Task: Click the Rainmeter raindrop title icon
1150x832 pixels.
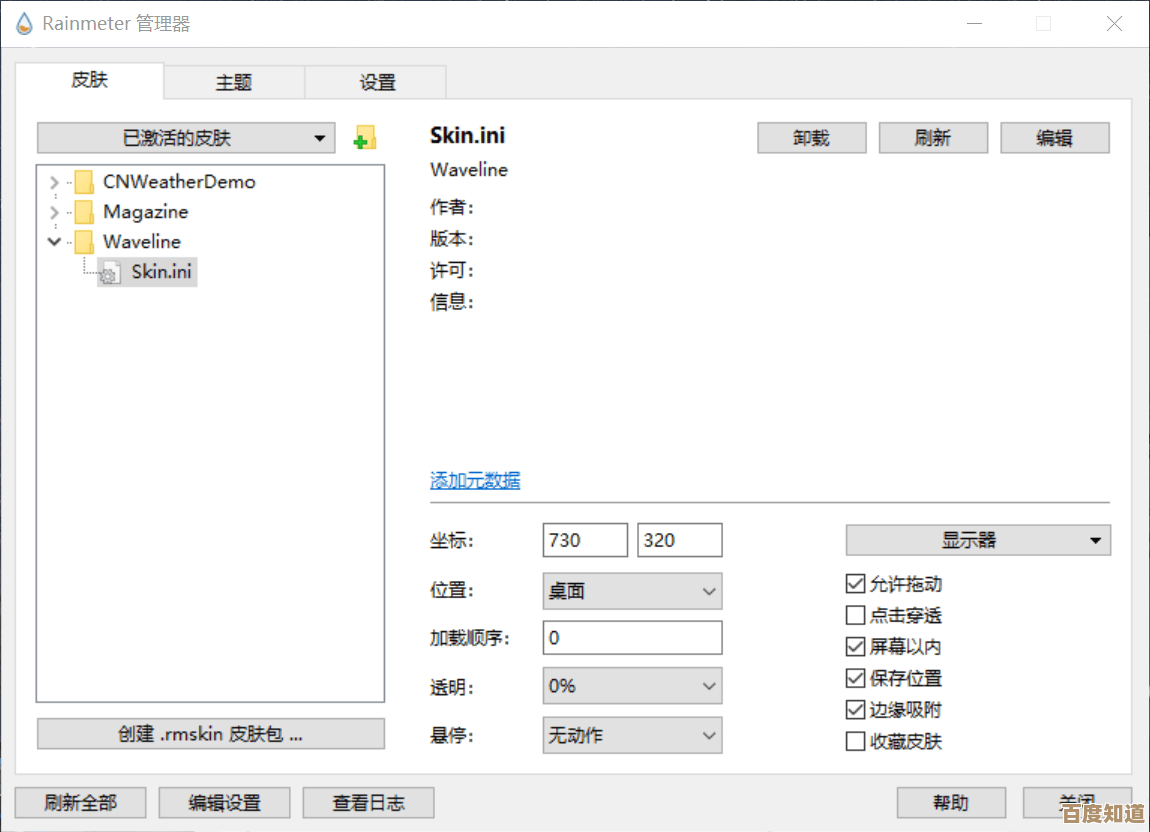Action: tap(24, 24)
